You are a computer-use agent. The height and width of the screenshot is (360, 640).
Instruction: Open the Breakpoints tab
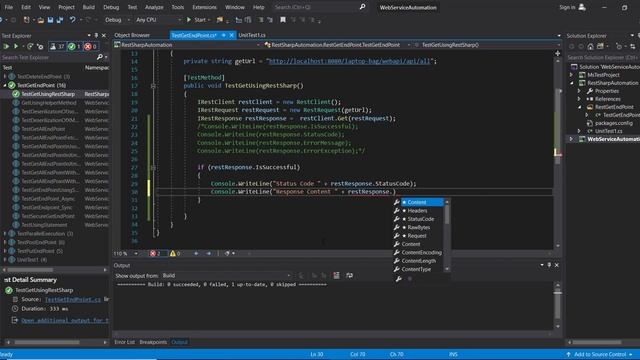click(x=153, y=342)
